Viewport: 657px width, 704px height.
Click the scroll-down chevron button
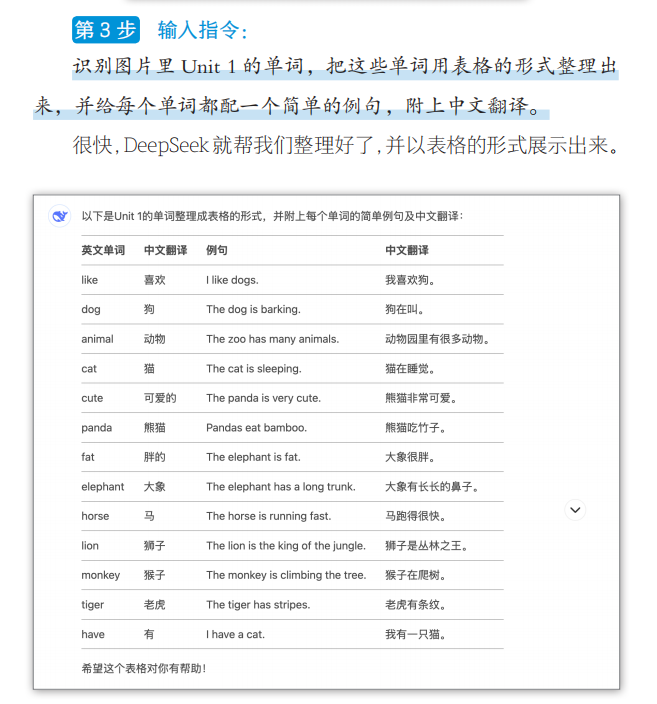click(x=575, y=510)
